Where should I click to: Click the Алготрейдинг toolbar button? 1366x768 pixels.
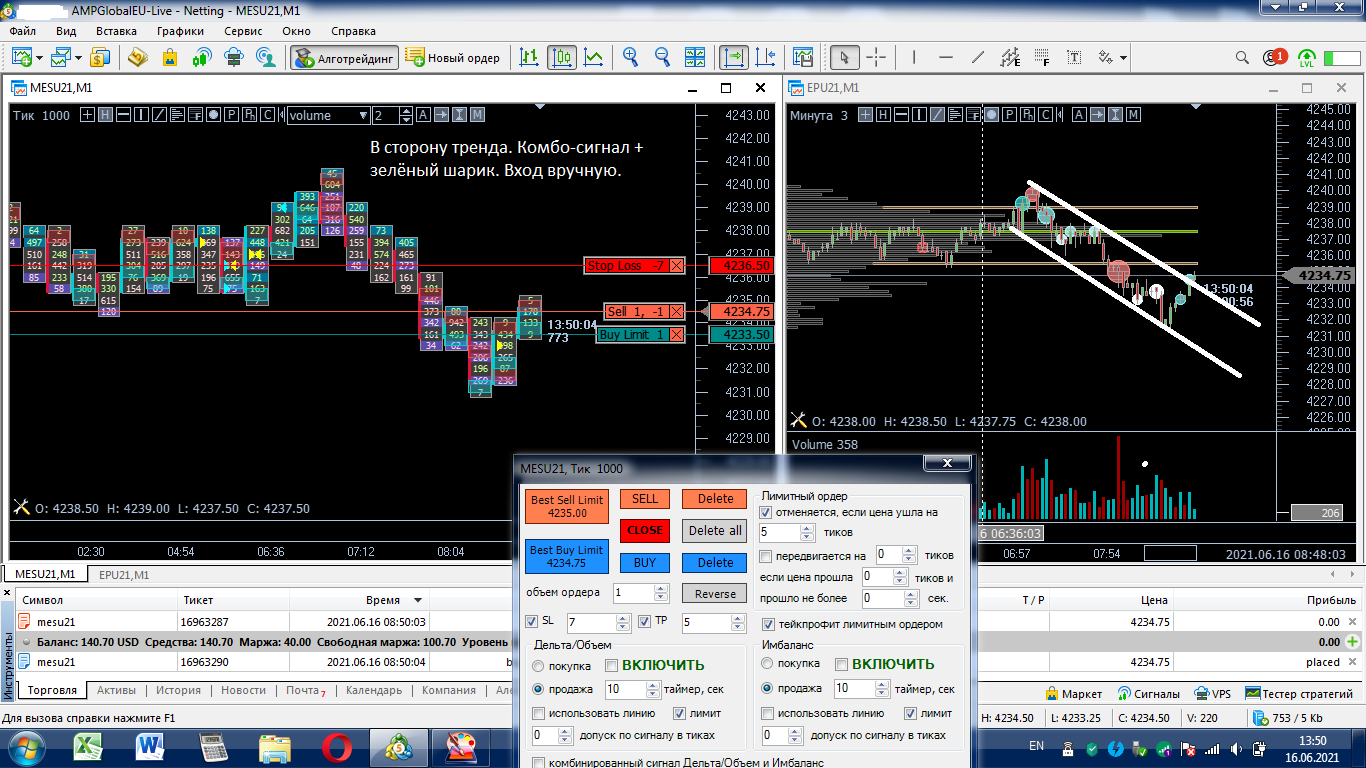[345, 58]
